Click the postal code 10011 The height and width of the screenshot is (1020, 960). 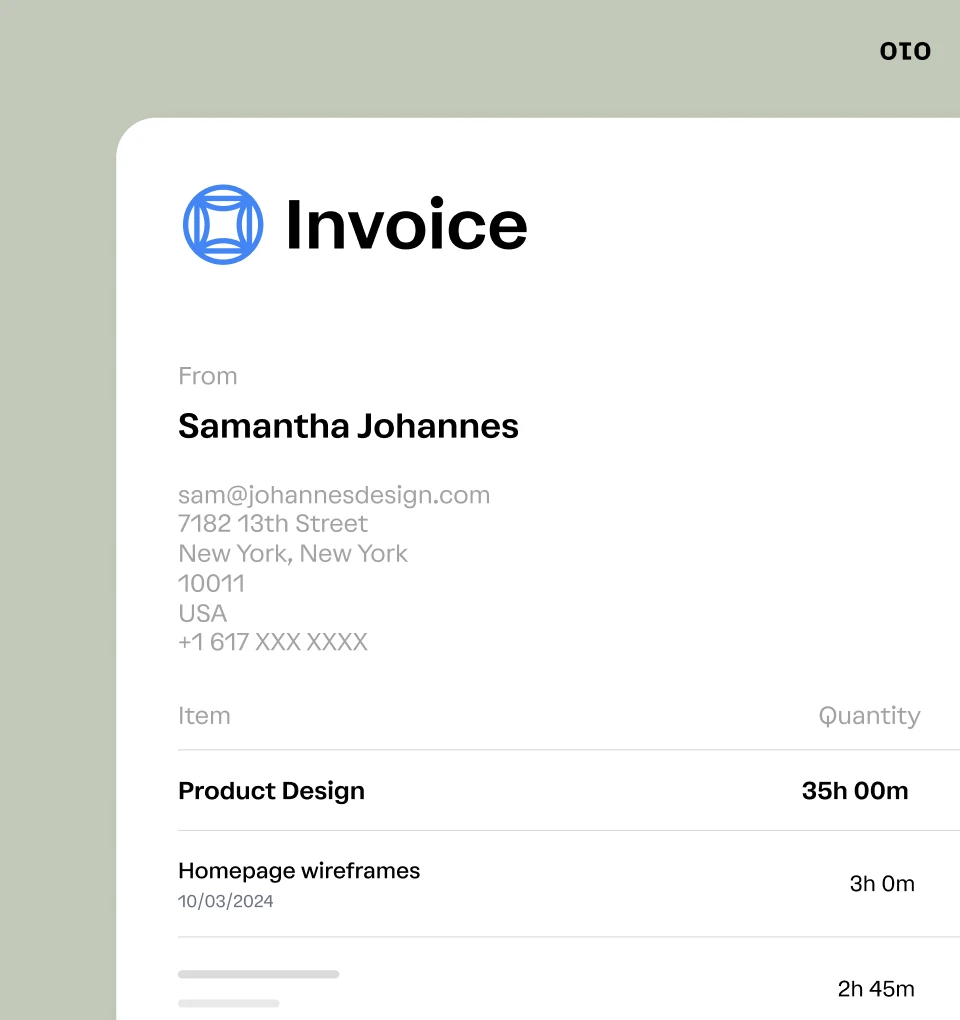coord(211,583)
